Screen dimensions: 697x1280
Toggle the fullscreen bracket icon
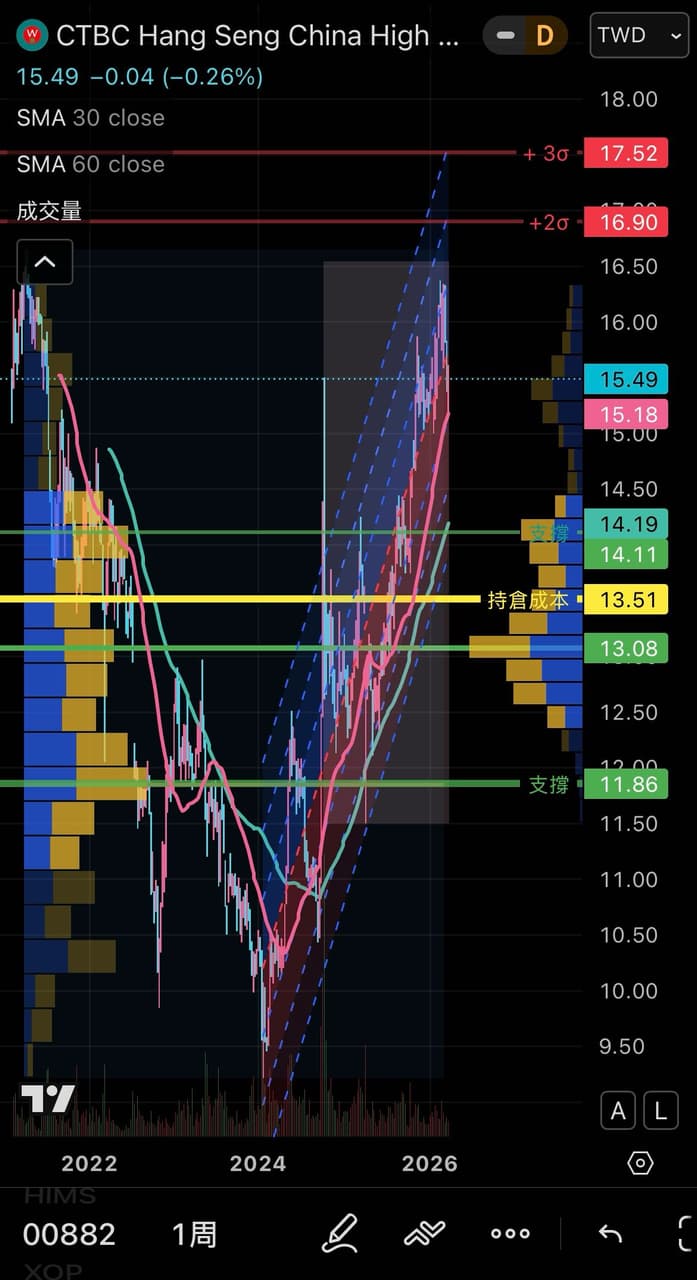[686, 1233]
